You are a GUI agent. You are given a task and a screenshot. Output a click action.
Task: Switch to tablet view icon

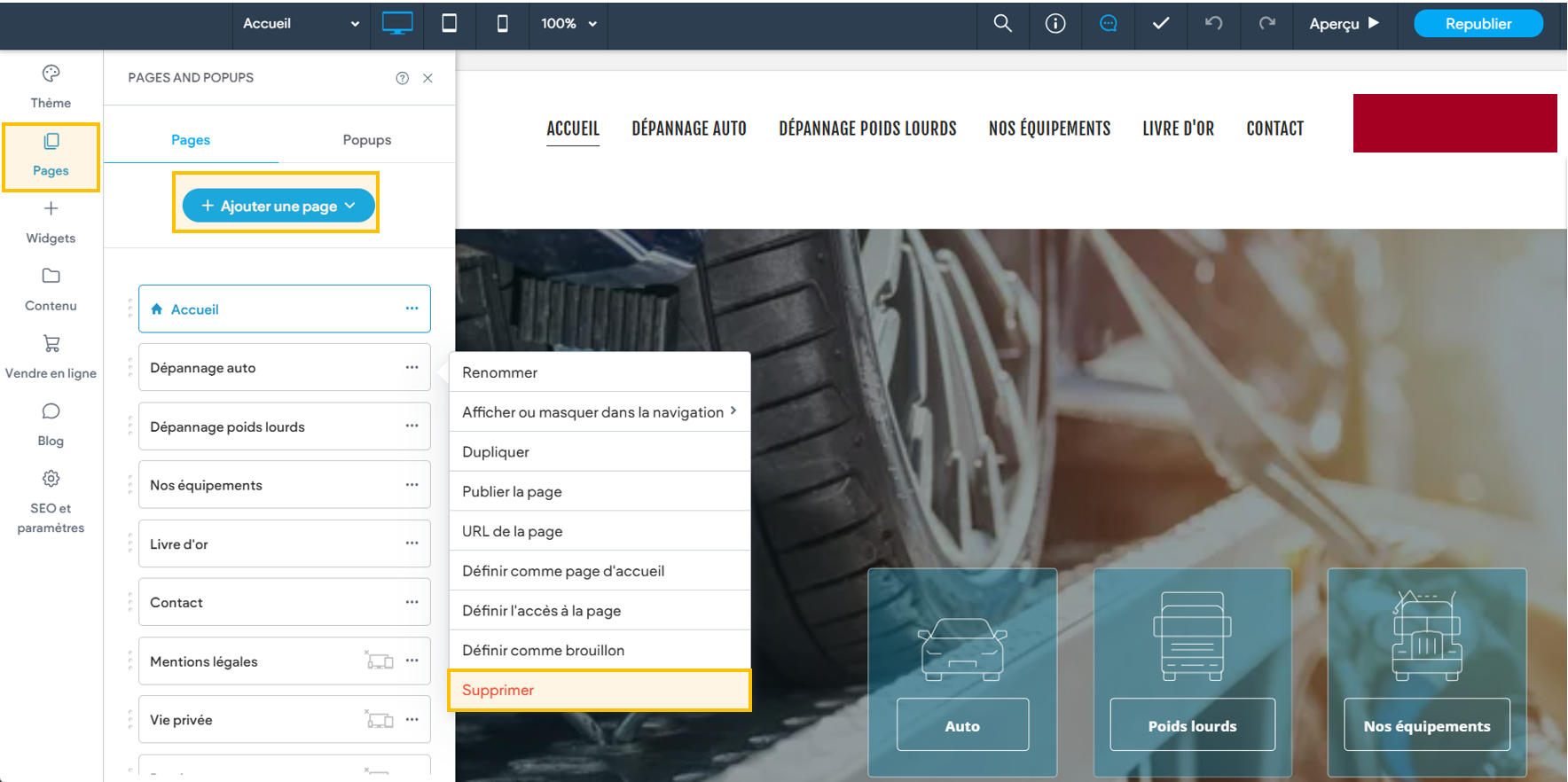[450, 23]
